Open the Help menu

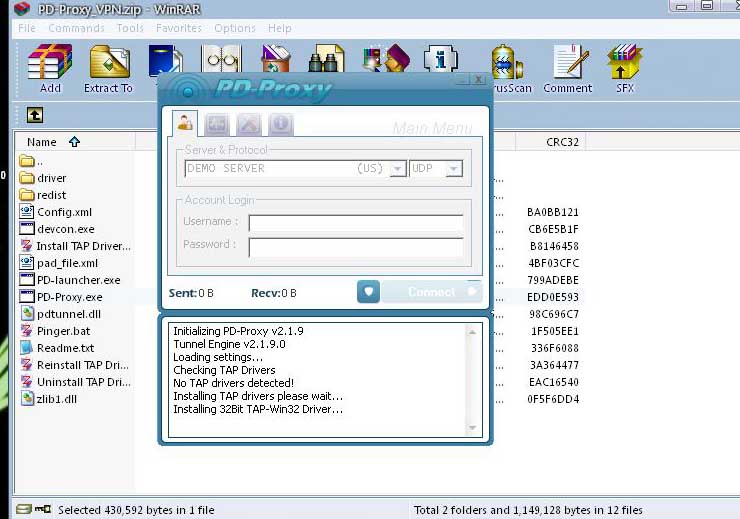(279, 28)
